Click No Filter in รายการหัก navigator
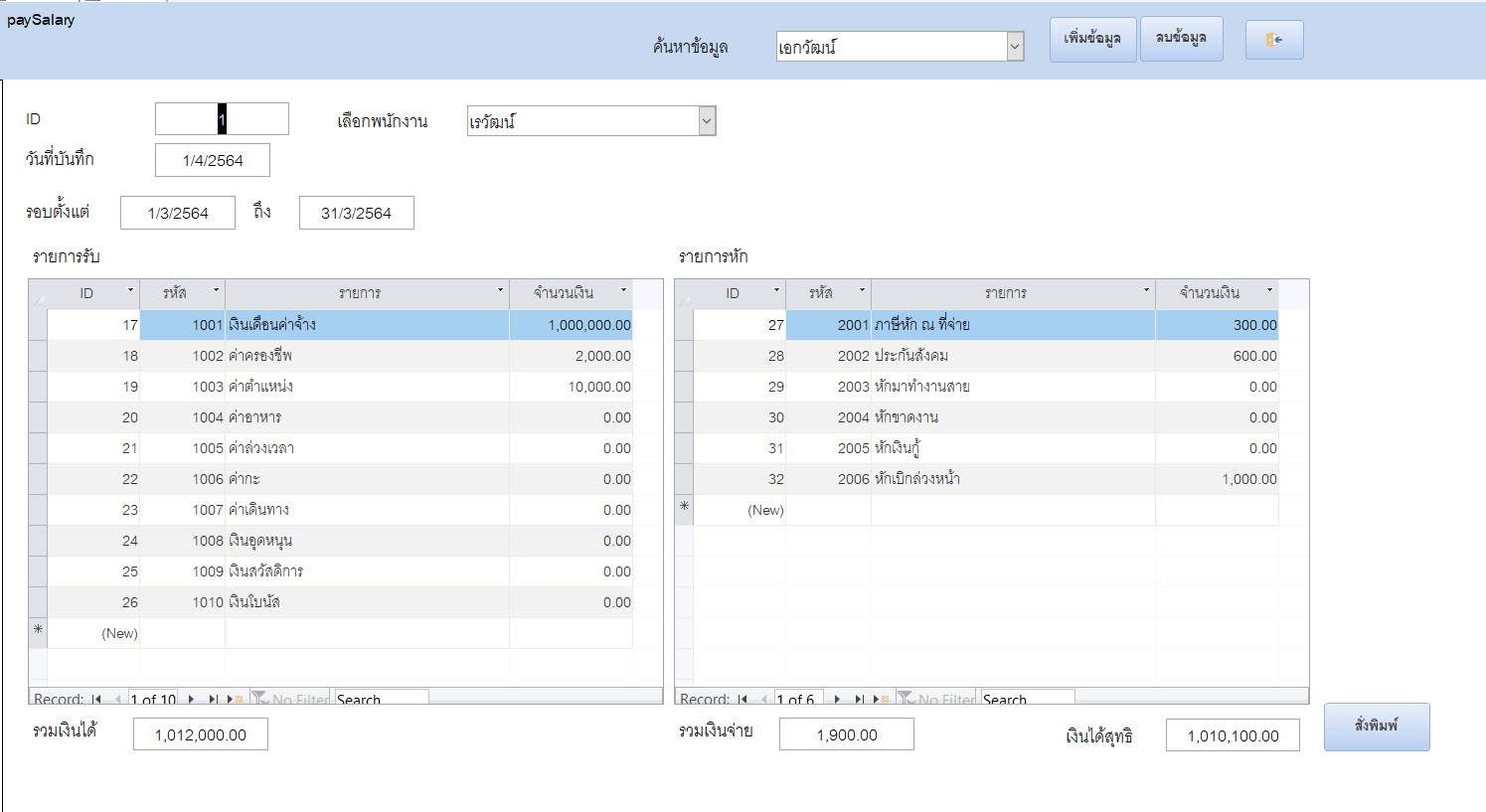 click(936, 700)
